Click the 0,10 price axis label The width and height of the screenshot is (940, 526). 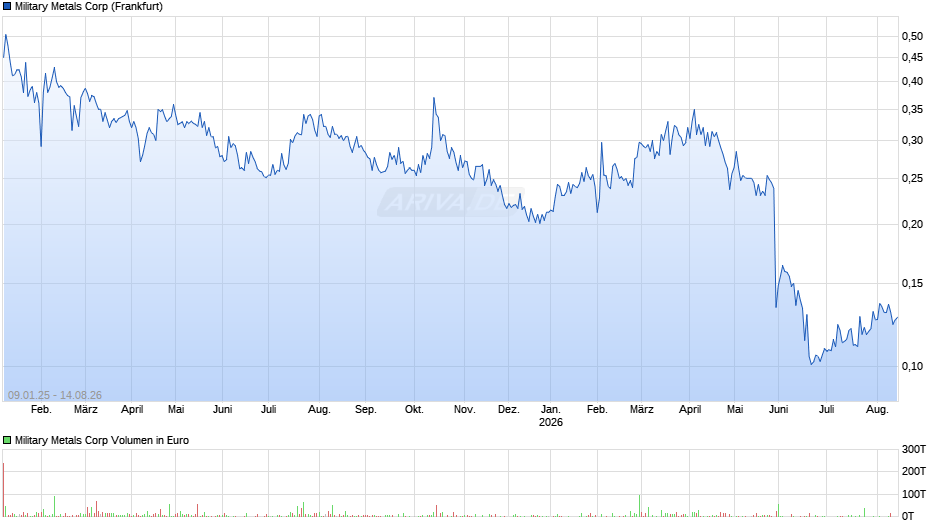912,366
